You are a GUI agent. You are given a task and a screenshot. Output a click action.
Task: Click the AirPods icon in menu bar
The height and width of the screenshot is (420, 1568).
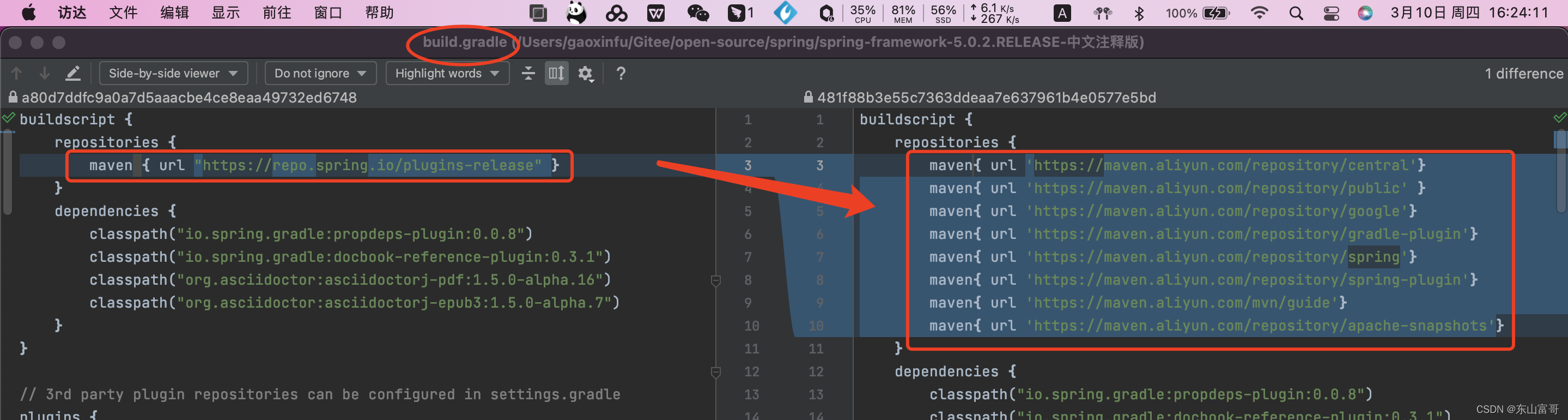(x=1102, y=13)
